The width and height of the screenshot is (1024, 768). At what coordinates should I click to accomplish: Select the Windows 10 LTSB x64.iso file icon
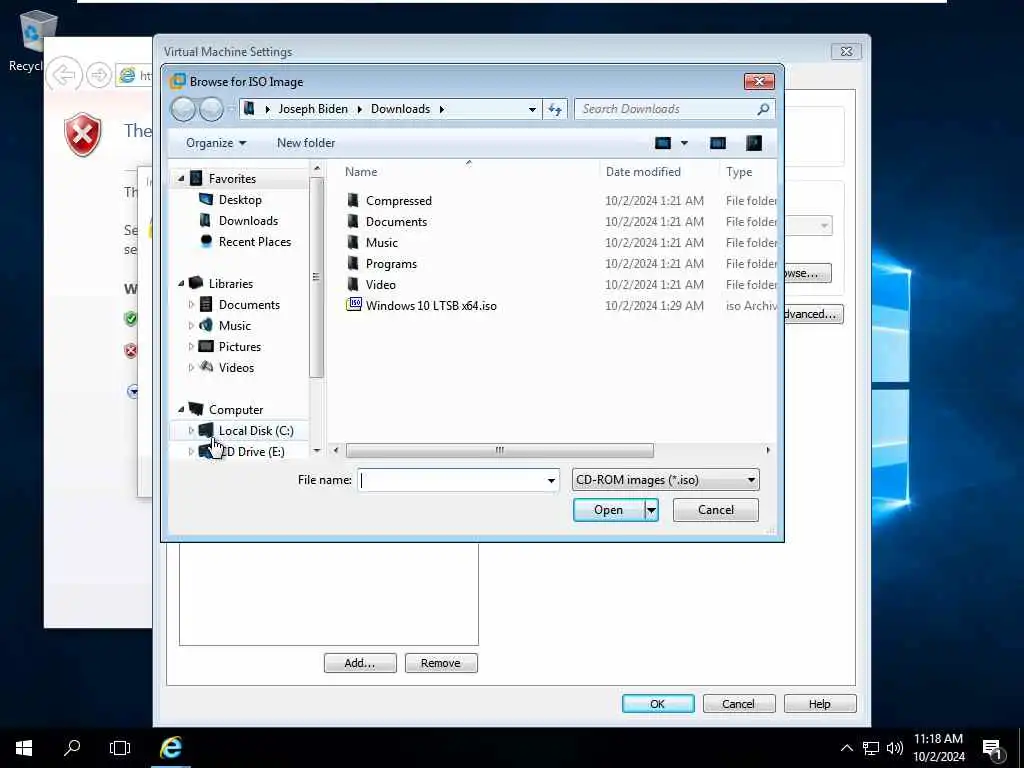pos(353,304)
